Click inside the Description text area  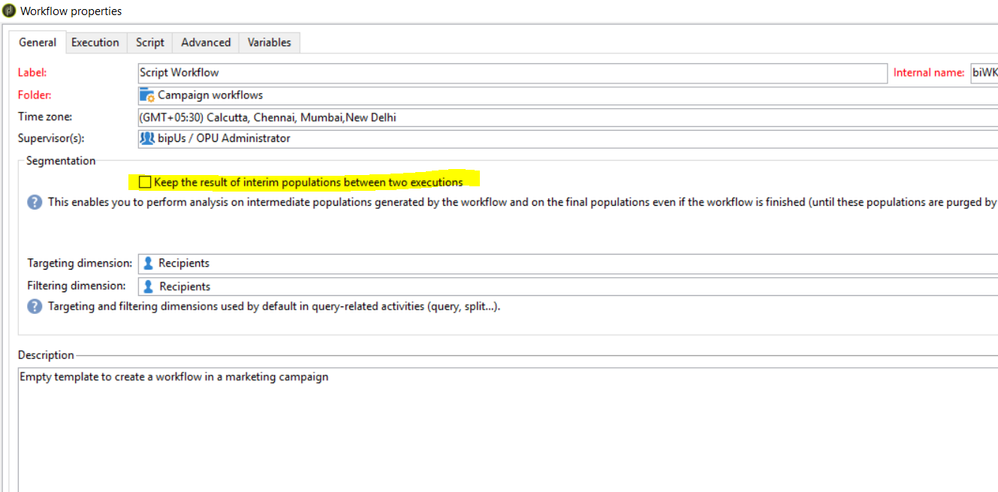pos(500,430)
